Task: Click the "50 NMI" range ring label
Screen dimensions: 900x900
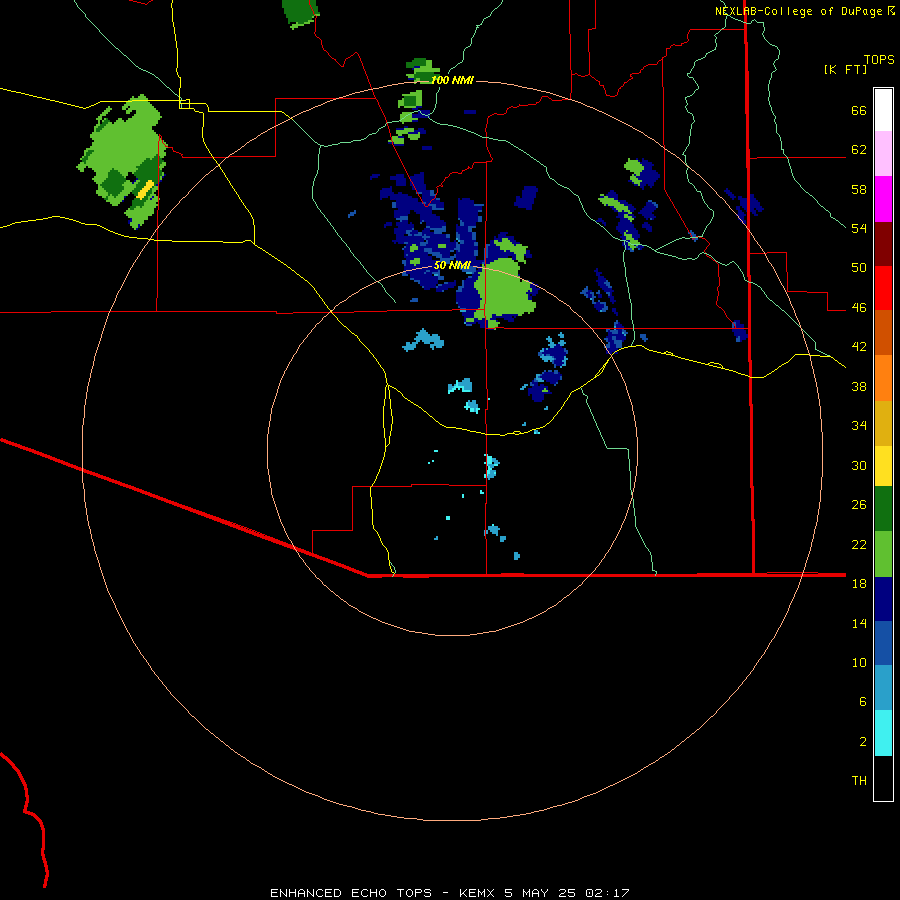Action: [x=452, y=265]
